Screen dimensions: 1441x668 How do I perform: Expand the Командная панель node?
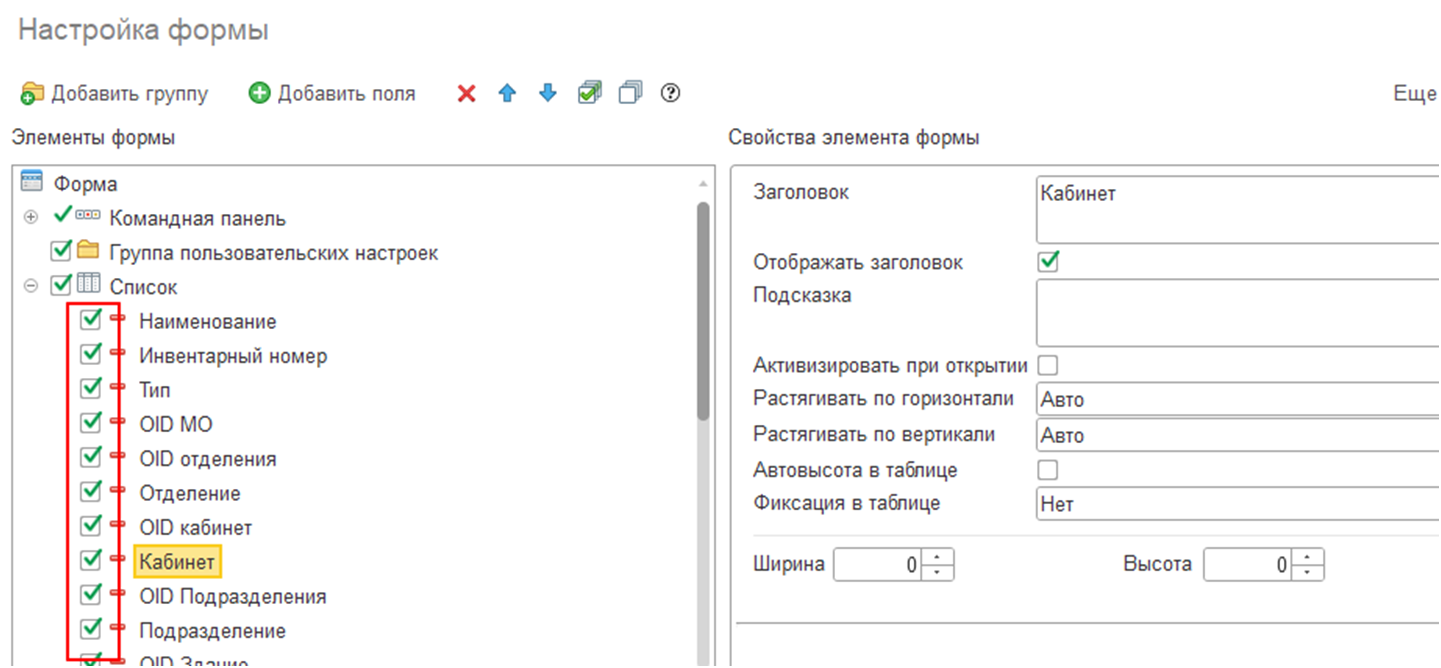(x=31, y=218)
